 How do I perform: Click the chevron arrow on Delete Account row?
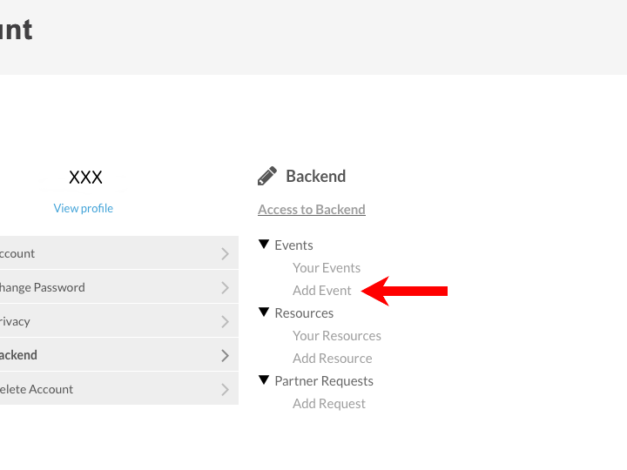[225, 390]
